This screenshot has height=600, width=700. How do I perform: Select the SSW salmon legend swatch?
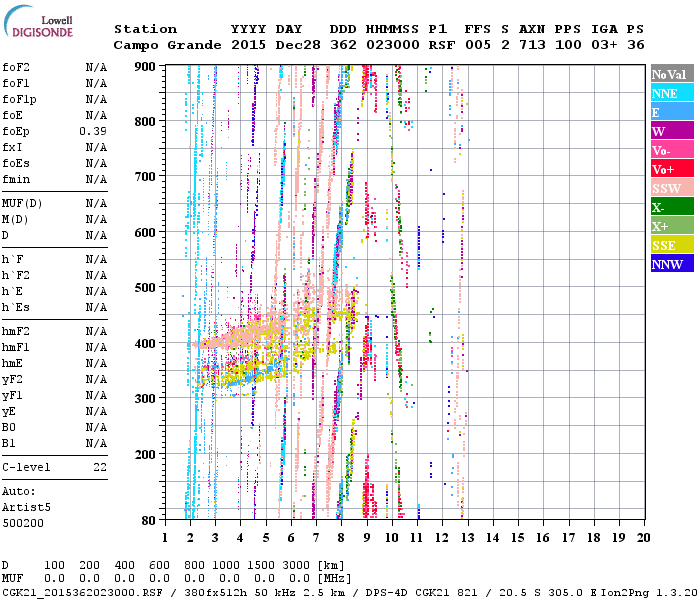coord(672,188)
